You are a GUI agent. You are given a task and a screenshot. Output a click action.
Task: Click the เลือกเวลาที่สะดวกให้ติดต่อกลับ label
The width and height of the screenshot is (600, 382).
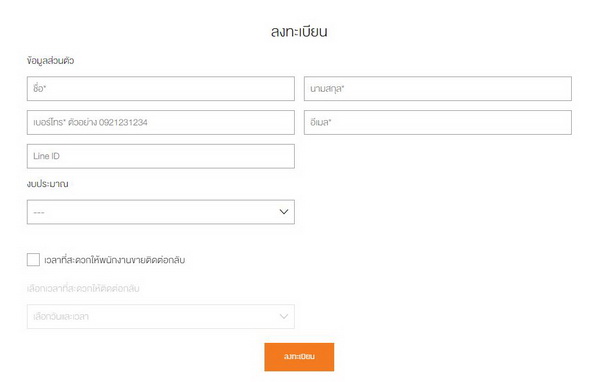click(x=83, y=288)
